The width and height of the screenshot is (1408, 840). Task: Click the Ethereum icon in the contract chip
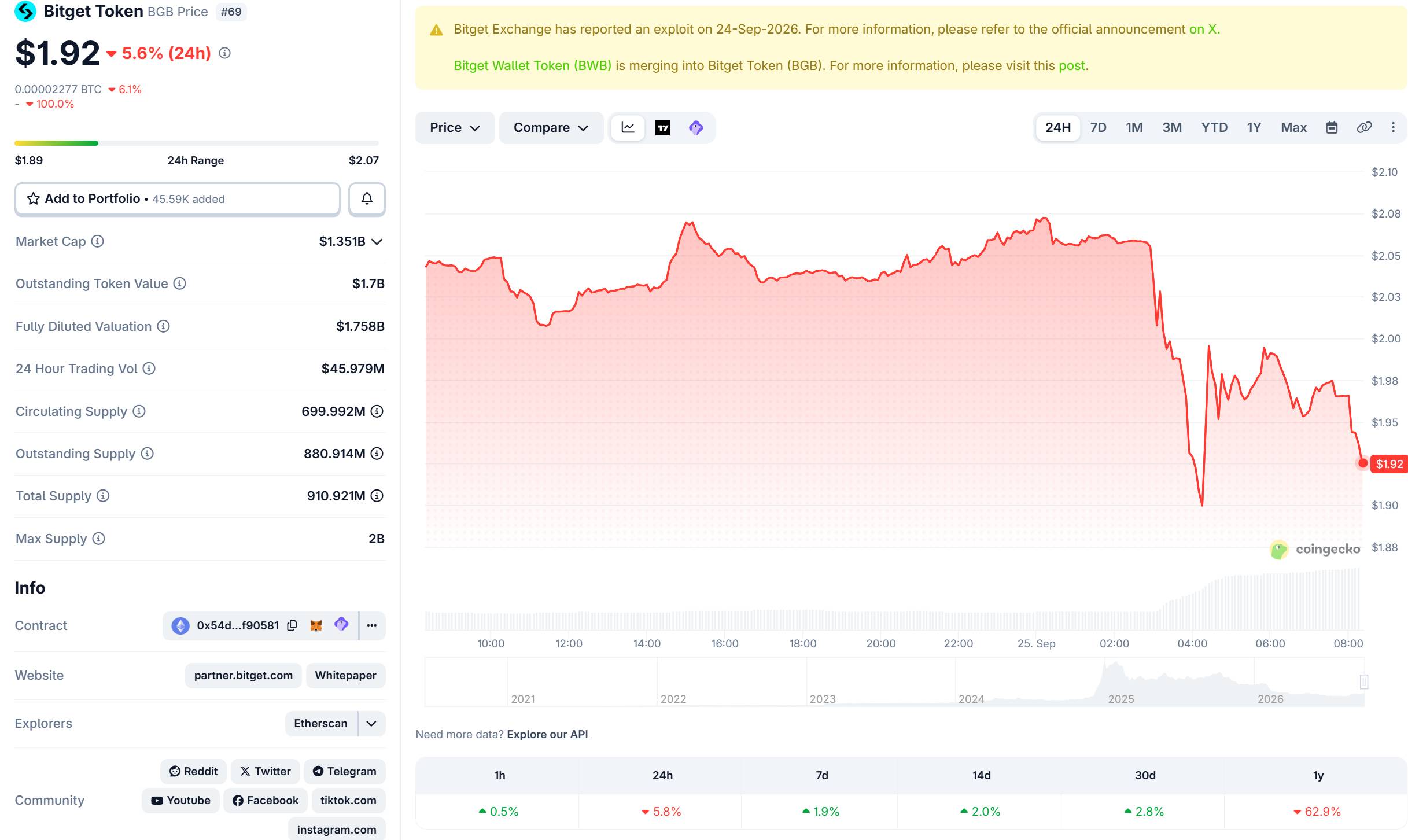click(180, 625)
